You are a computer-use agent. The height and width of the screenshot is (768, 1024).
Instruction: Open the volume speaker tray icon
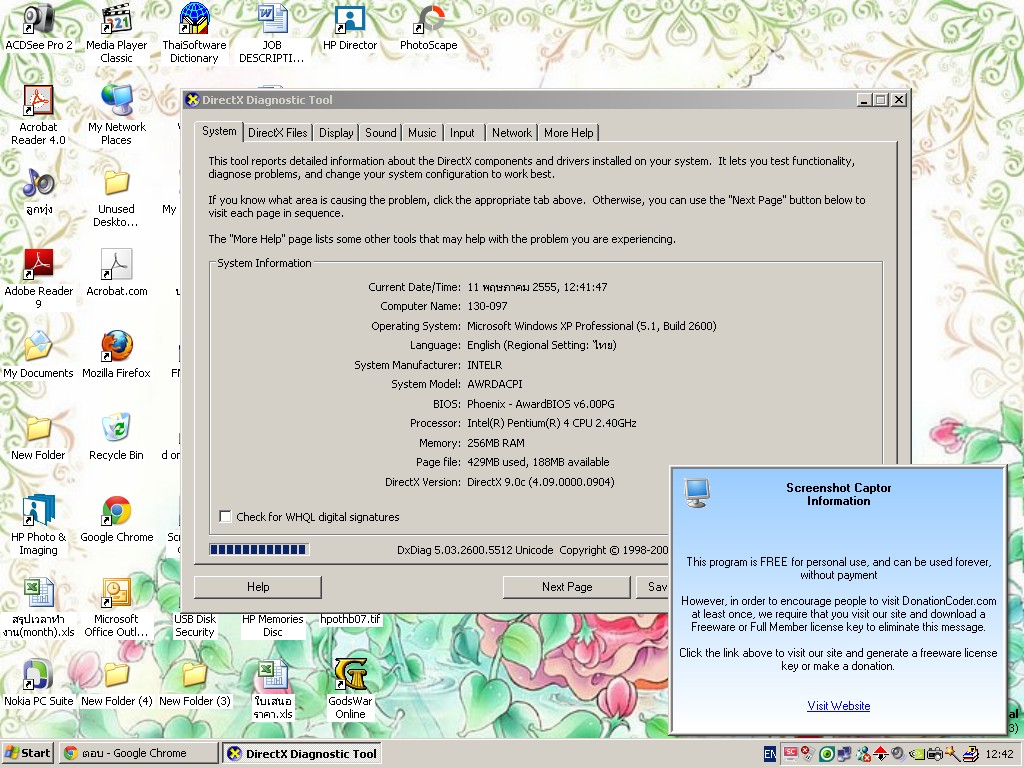[899, 754]
